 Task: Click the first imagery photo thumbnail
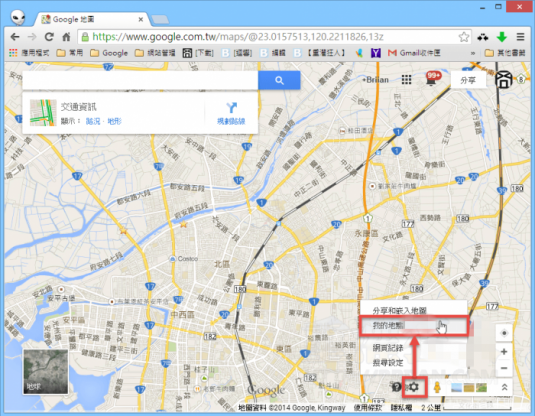tap(456, 388)
